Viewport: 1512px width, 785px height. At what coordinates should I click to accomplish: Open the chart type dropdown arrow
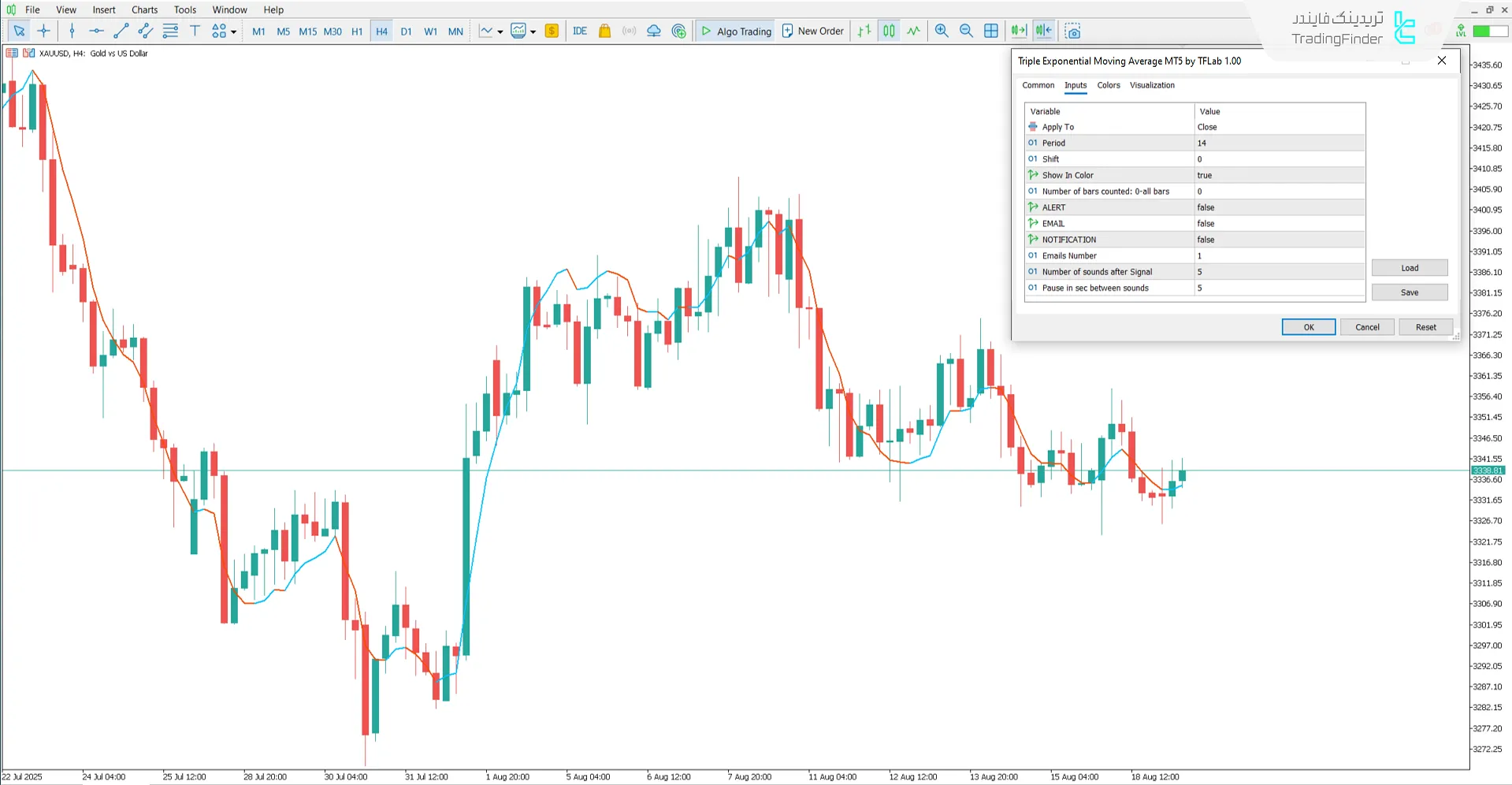500,32
